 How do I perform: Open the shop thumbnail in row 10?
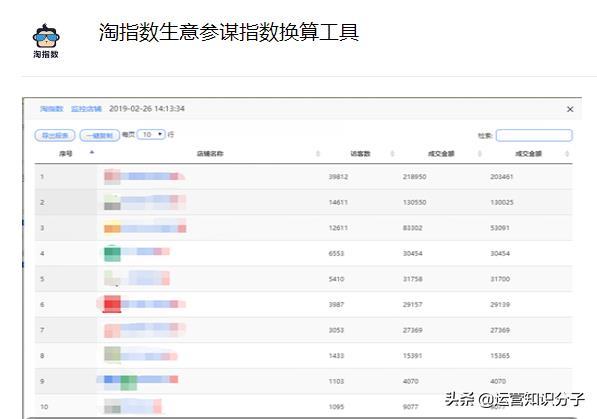pyautogui.click(x=112, y=406)
